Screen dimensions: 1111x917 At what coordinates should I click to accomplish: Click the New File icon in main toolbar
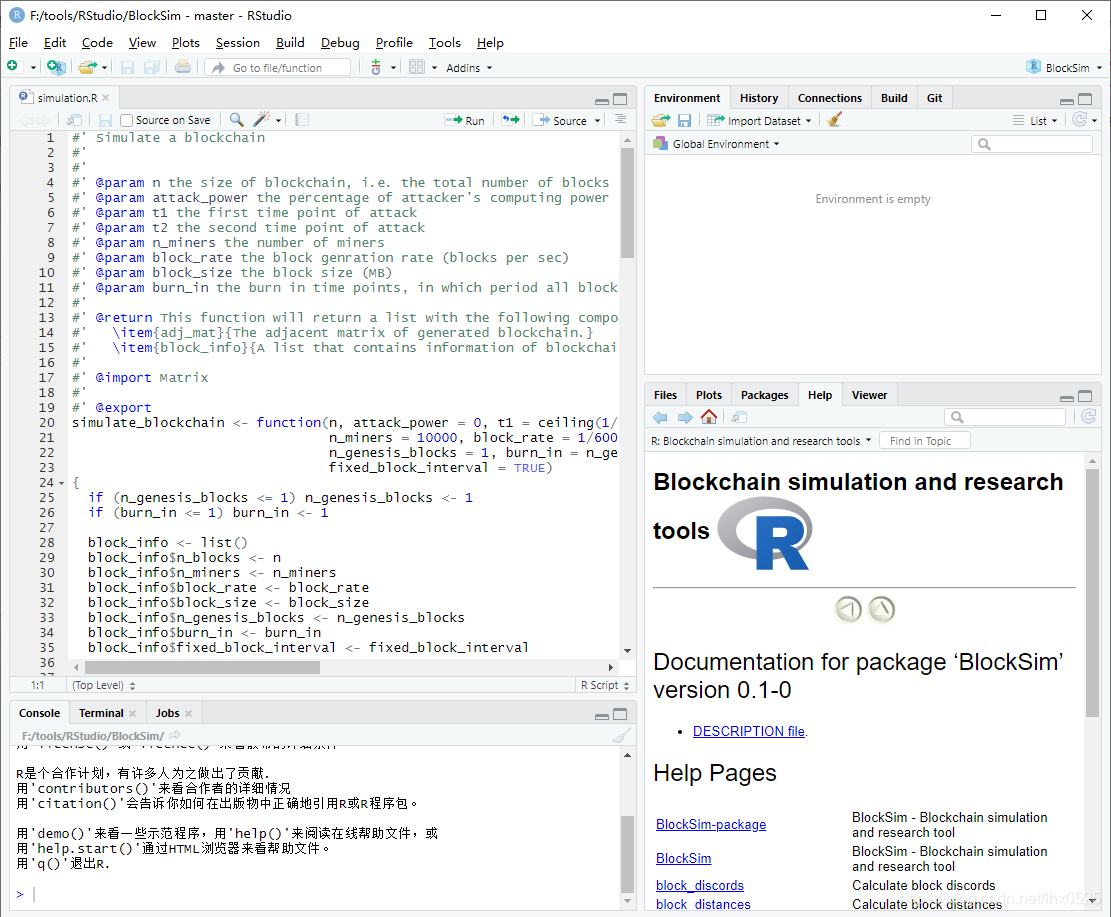tap(13, 67)
